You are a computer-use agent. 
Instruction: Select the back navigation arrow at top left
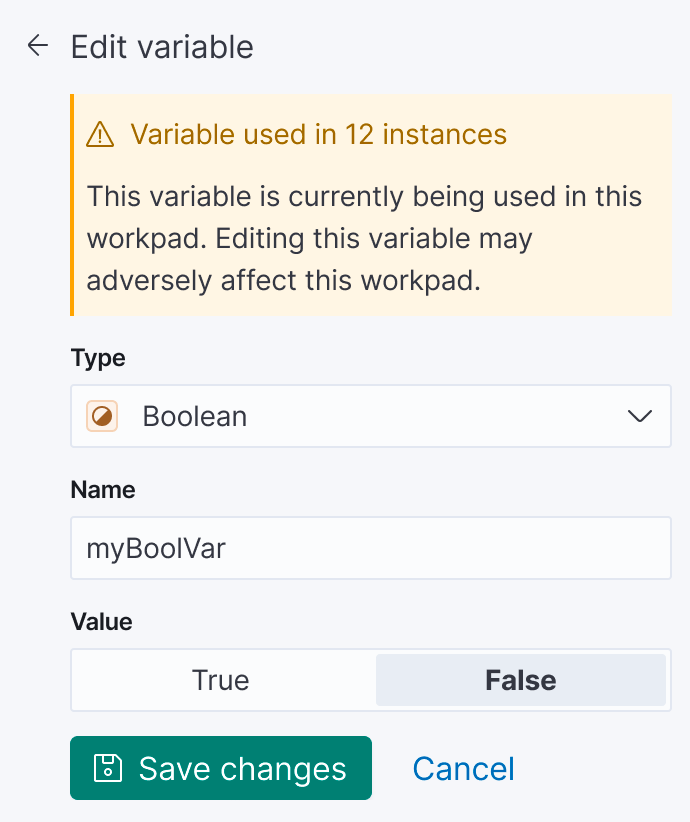pyautogui.click(x=37, y=44)
